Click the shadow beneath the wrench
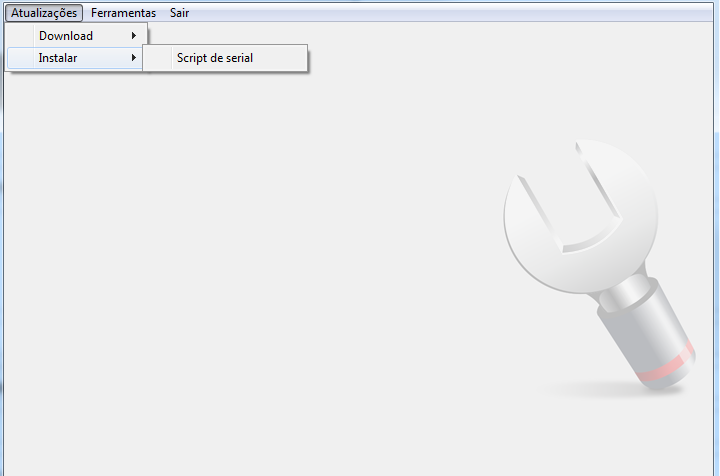720x476 pixels. pyautogui.click(x=600, y=390)
